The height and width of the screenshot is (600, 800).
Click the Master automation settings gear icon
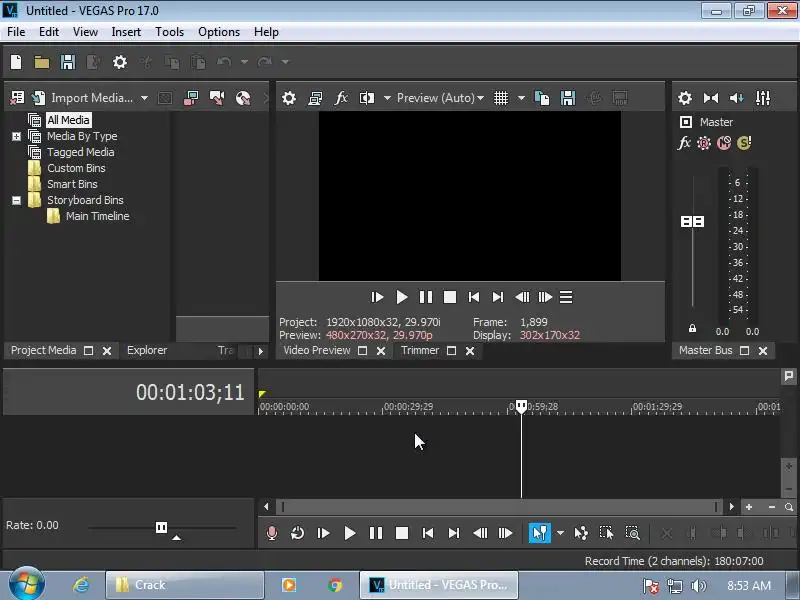click(704, 143)
